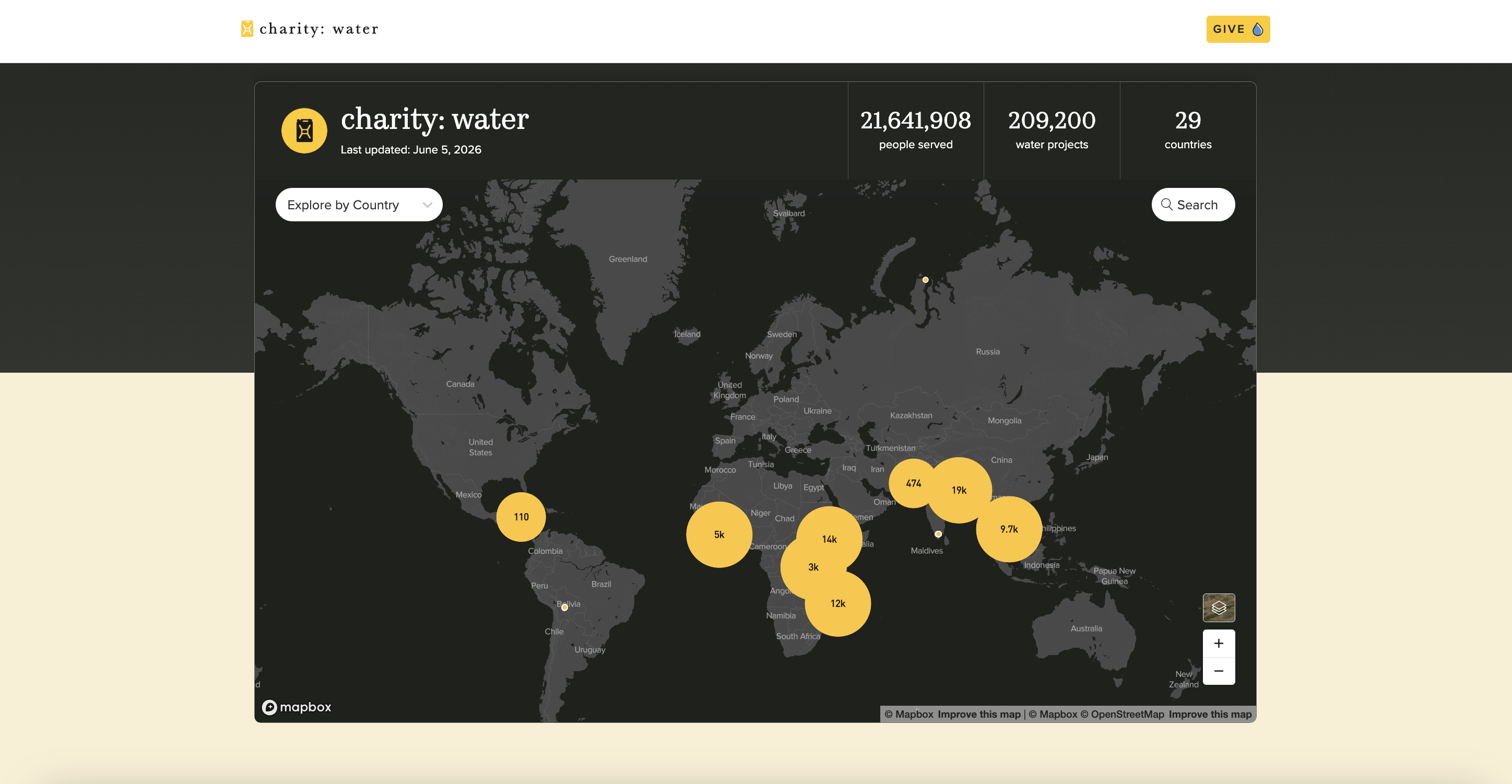The width and height of the screenshot is (1512, 784).
Task: Click the first © Mapbox attribution link
Action: [908, 714]
